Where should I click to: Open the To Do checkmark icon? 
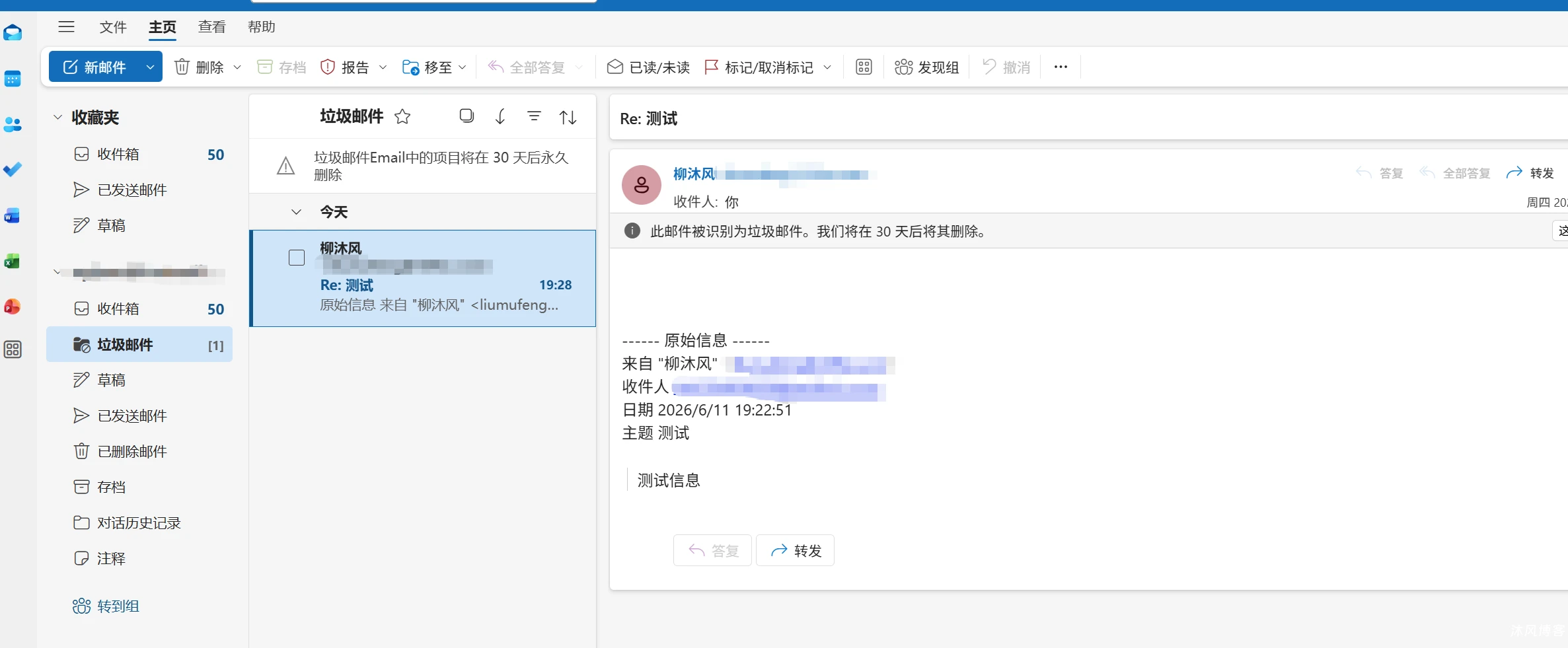click(x=13, y=170)
